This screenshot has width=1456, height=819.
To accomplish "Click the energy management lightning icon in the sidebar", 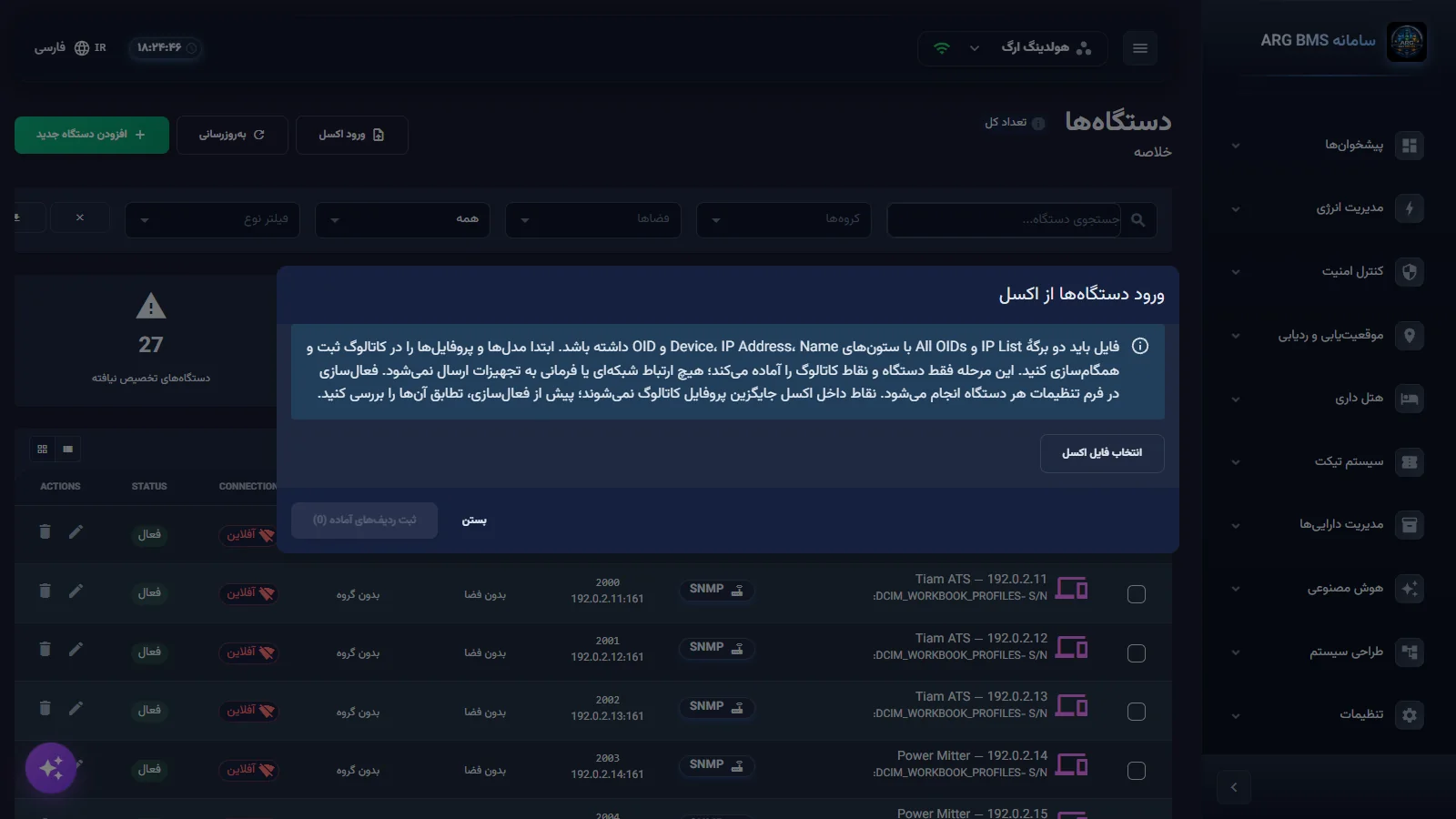I will [1410, 208].
